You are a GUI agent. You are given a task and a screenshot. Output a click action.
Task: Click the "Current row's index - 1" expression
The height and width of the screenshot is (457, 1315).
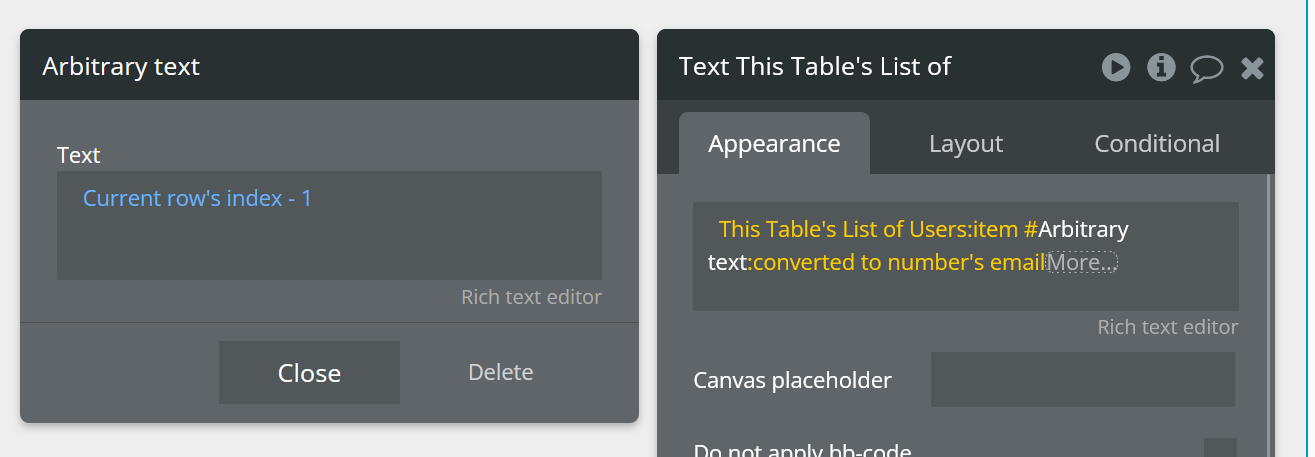pos(197,199)
